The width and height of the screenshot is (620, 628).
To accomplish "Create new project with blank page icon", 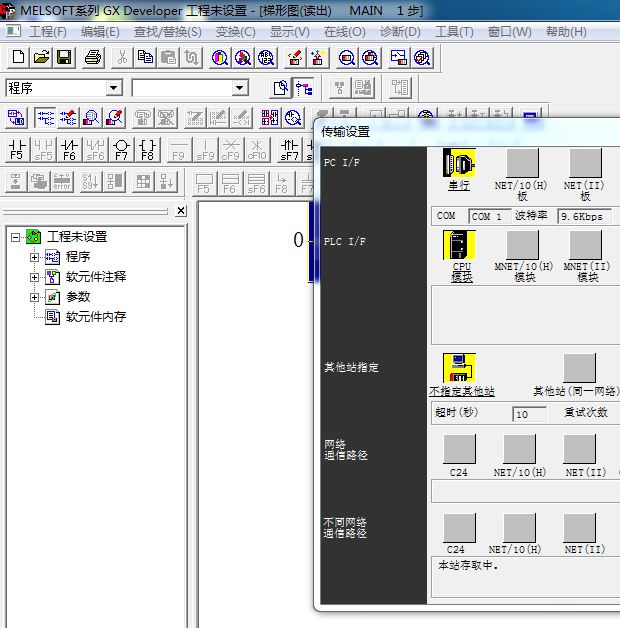I will point(18,58).
